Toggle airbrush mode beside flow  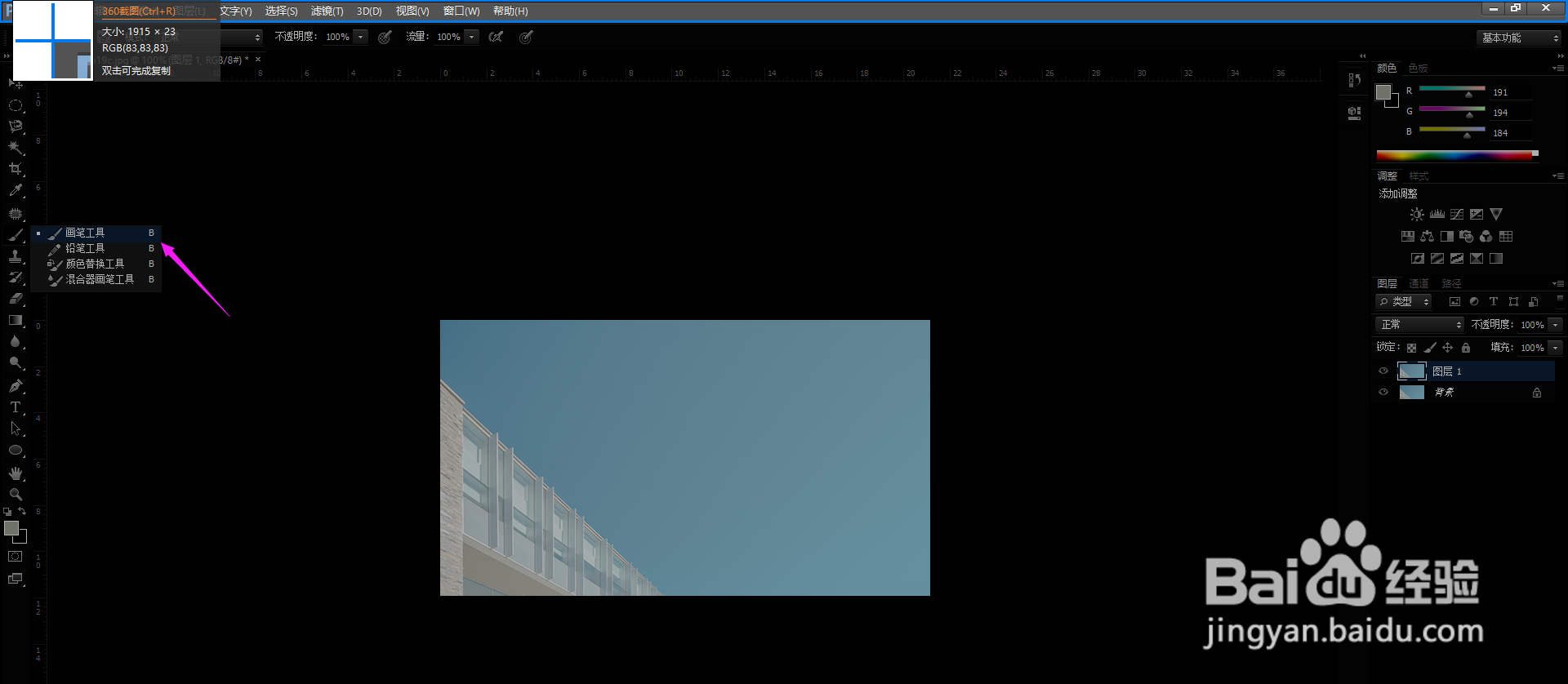(x=496, y=37)
